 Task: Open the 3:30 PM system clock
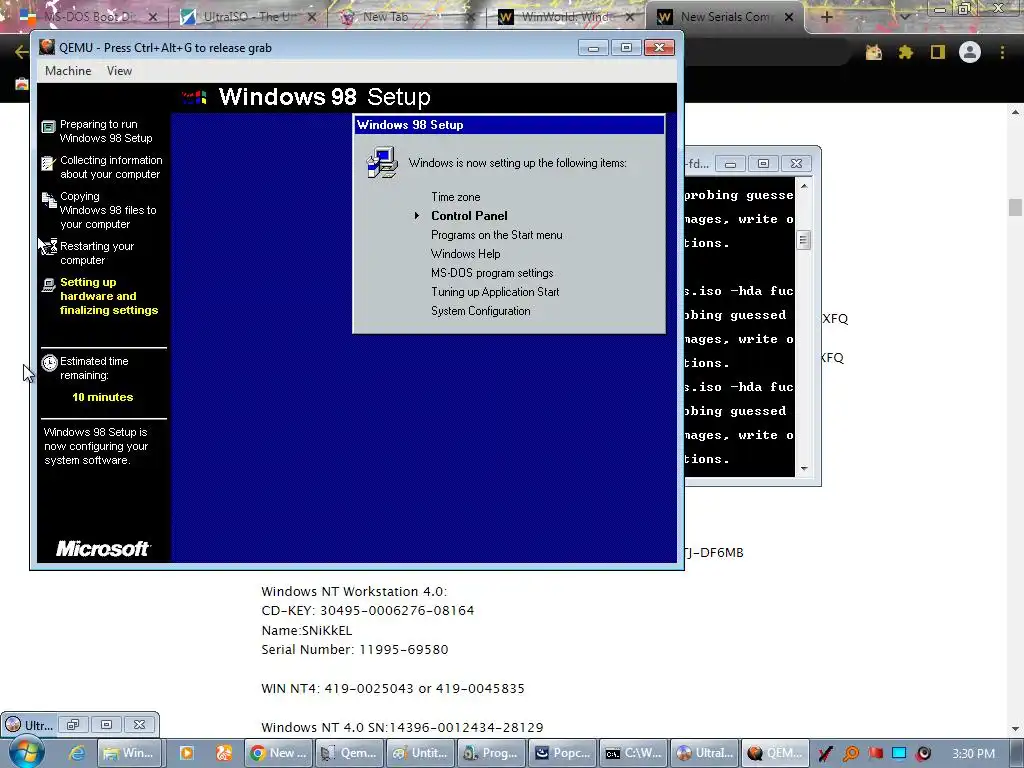click(974, 754)
